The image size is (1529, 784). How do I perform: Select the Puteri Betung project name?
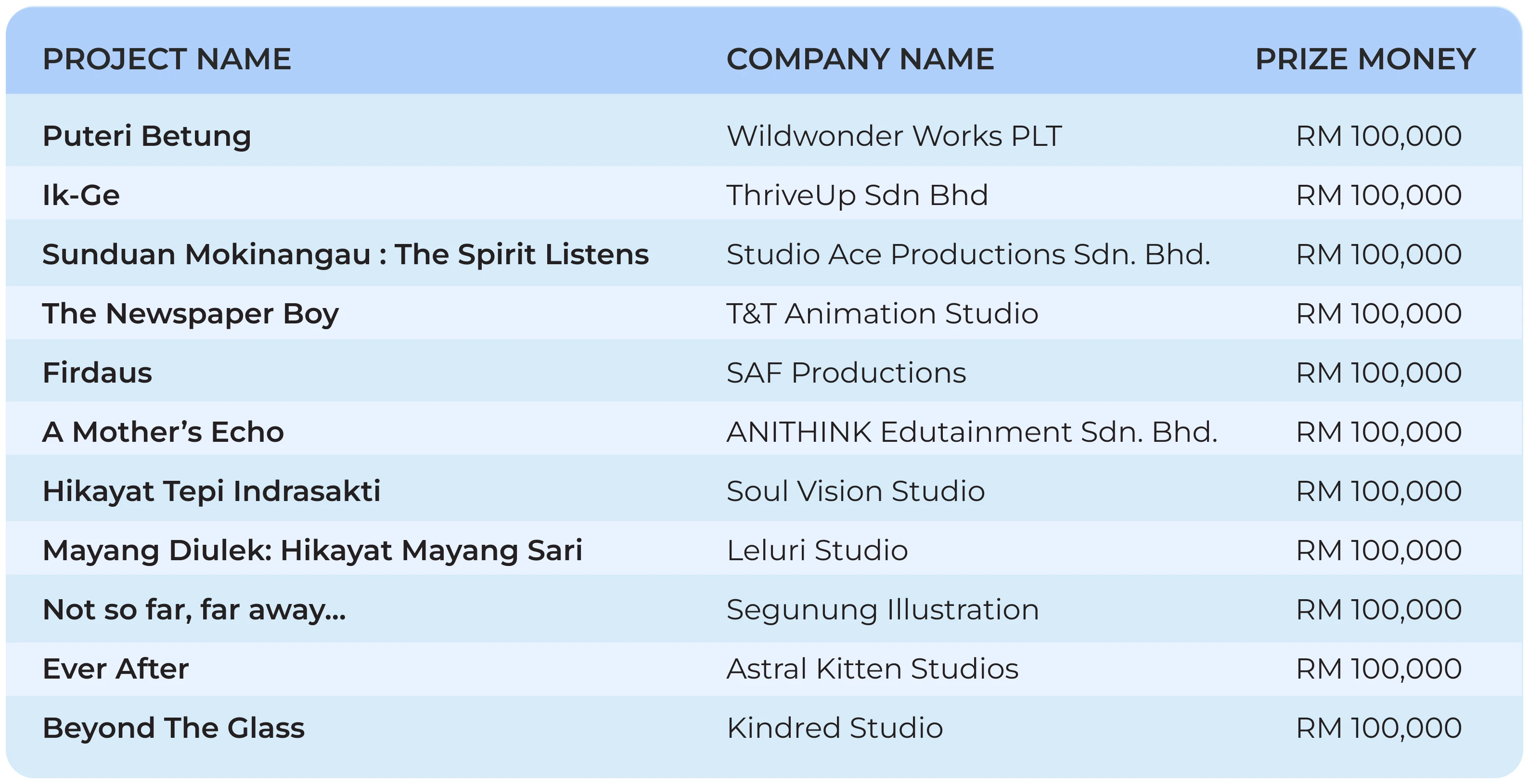[x=147, y=136]
